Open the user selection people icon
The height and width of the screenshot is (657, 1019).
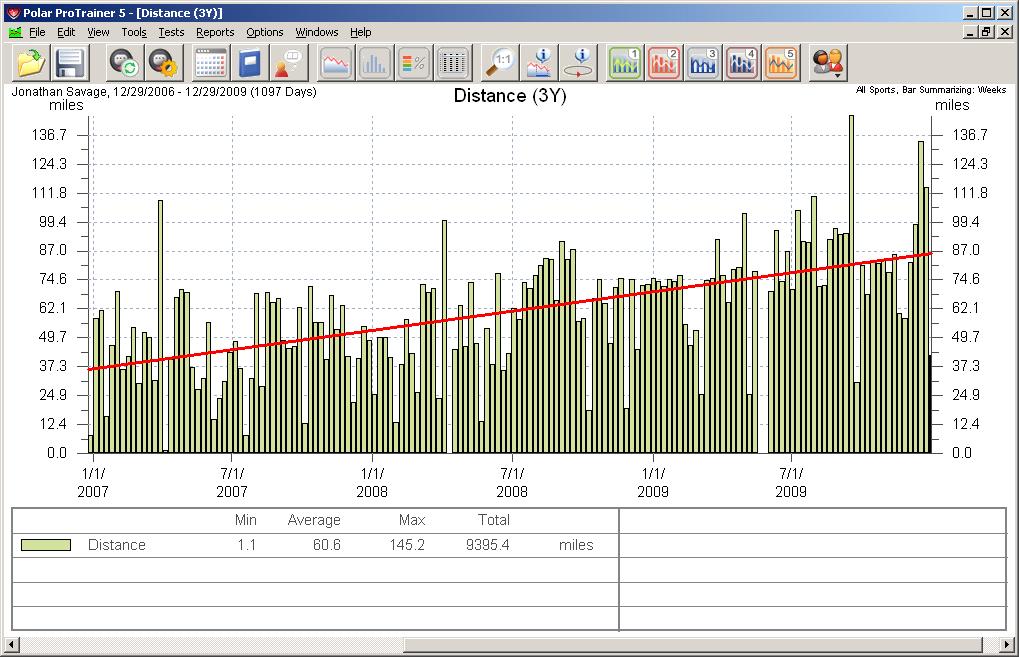coord(827,61)
